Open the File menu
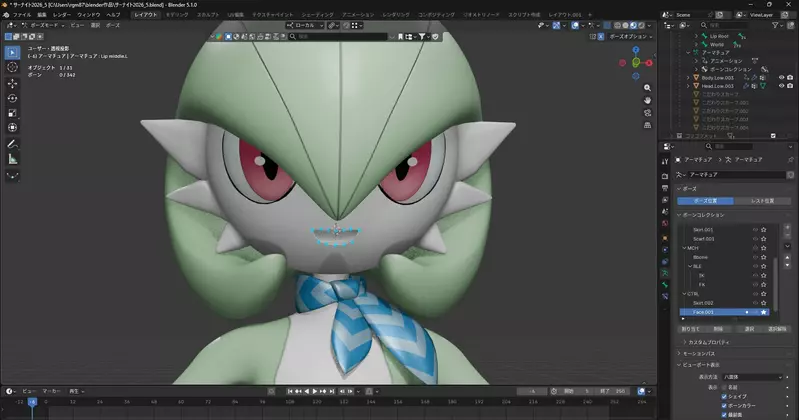 pos(22,15)
